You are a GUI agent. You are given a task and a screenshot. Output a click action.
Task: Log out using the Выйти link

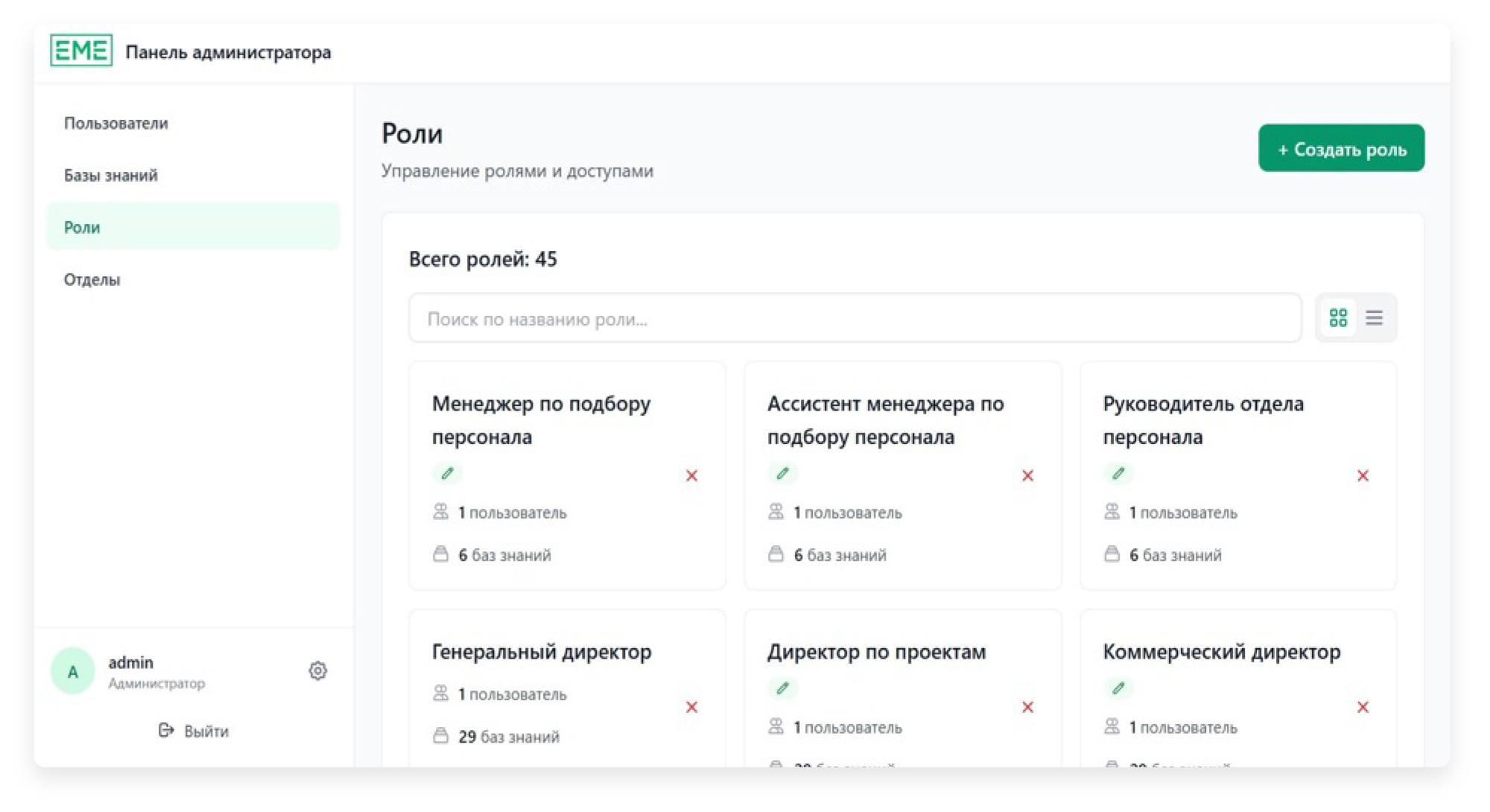tap(194, 731)
